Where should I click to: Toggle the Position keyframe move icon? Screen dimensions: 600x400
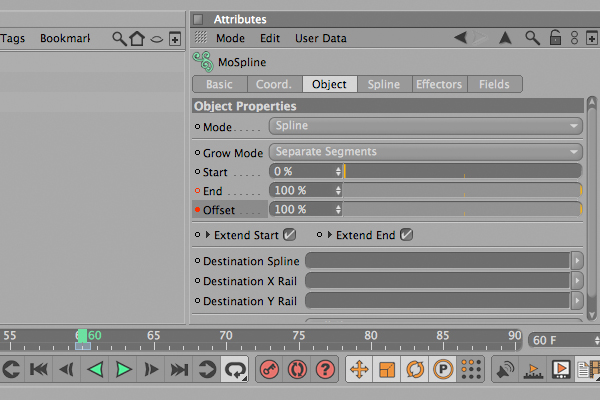pyautogui.click(x=359, y=370)
